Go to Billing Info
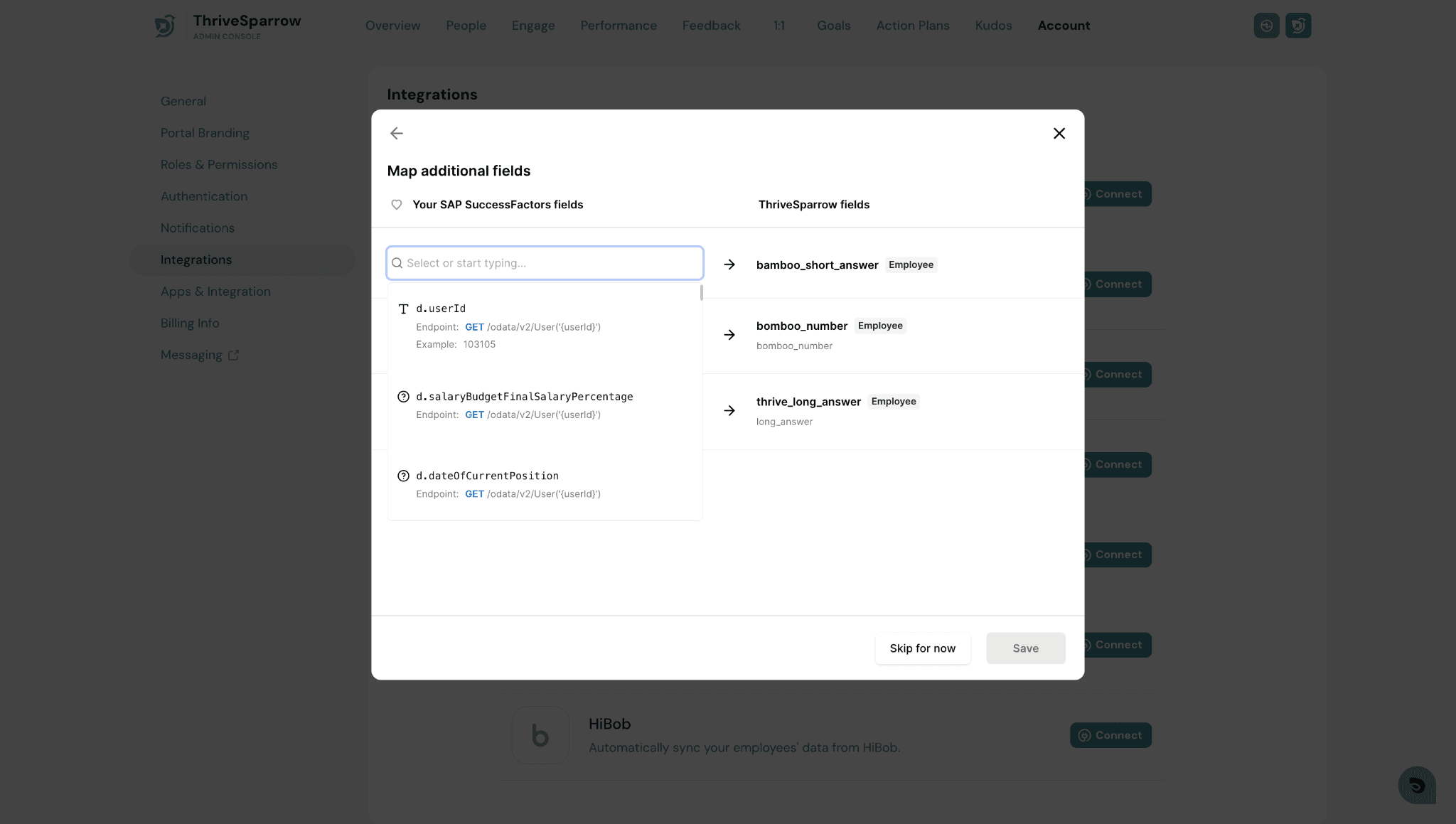 pyautogui.click(x=190, y=323)
